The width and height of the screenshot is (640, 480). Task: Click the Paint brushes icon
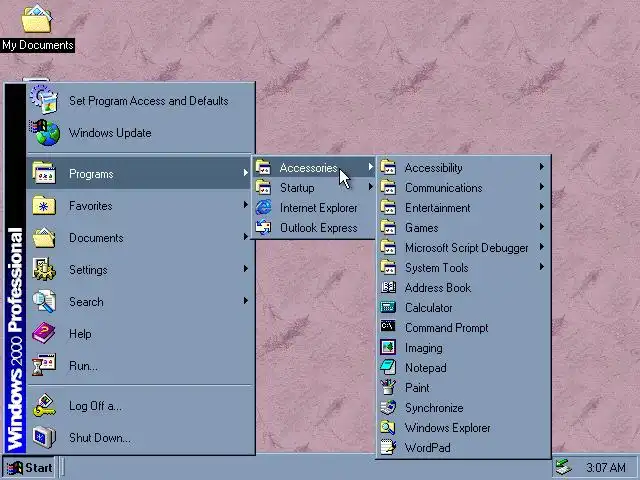pyautogui.click(x=388, y=387)
